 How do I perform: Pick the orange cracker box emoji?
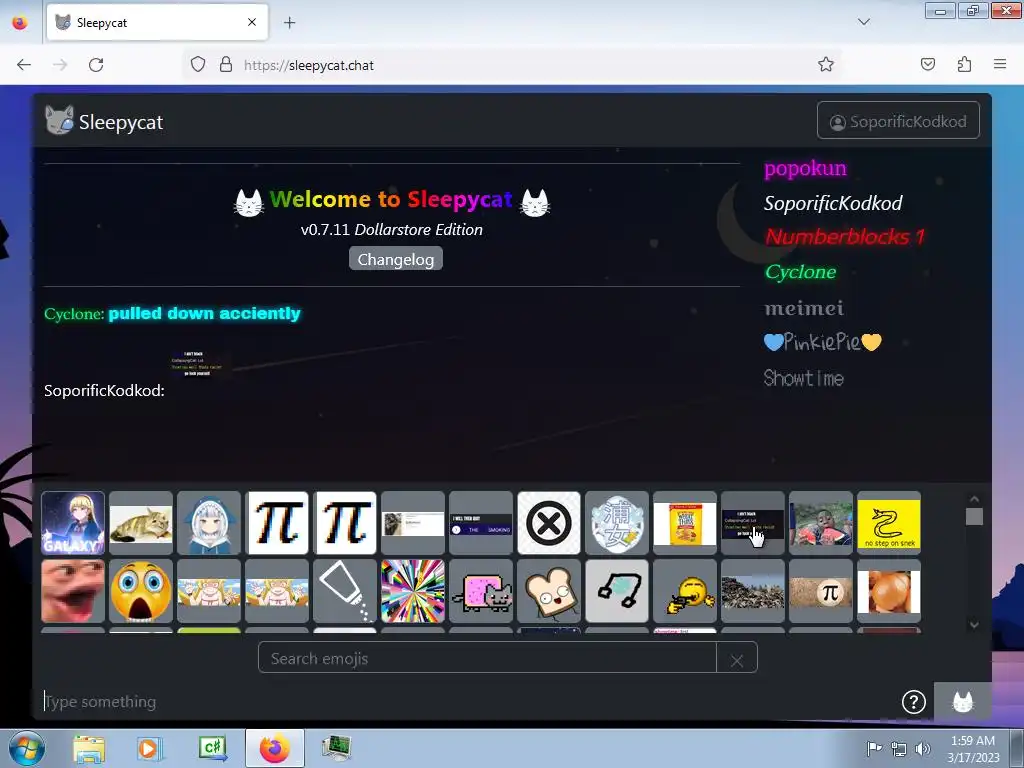click(684, 523)
